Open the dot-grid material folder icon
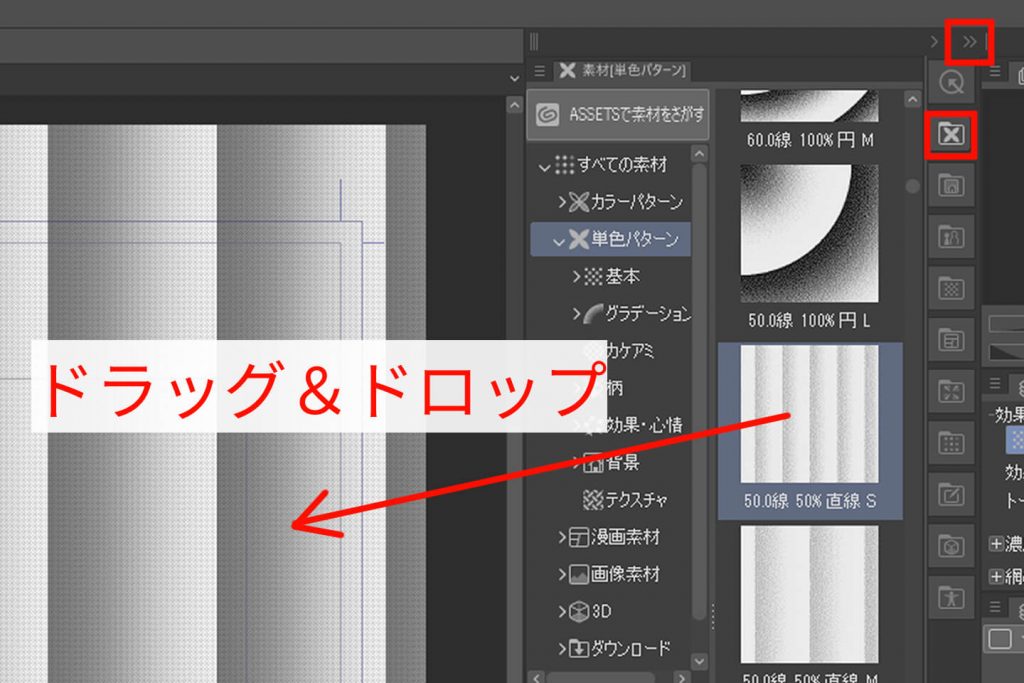This screenshot has width=1024, height=683. [x=951, y=443]
